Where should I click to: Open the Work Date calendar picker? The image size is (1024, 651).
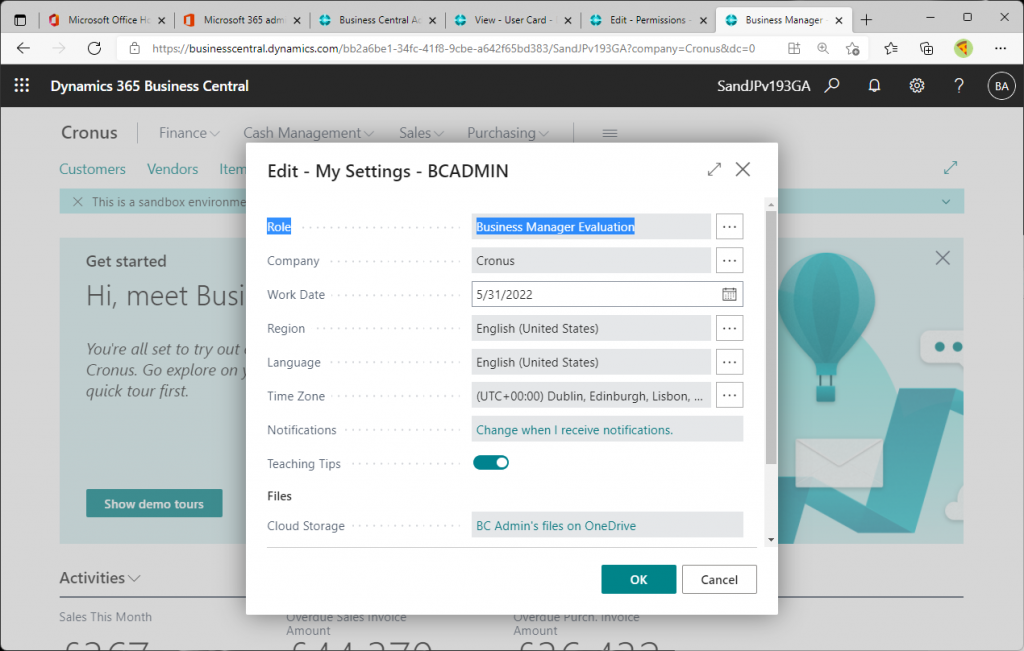coord(729,294)
